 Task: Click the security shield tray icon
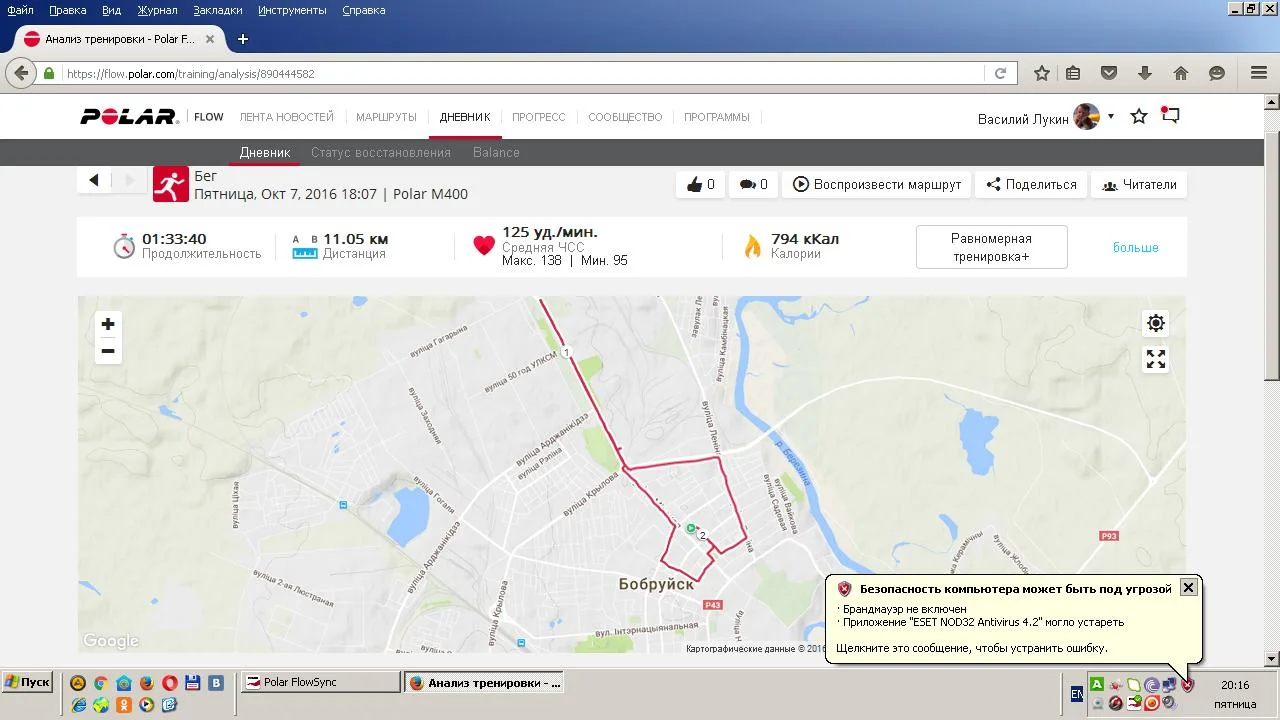click(x=1187, y=685)
